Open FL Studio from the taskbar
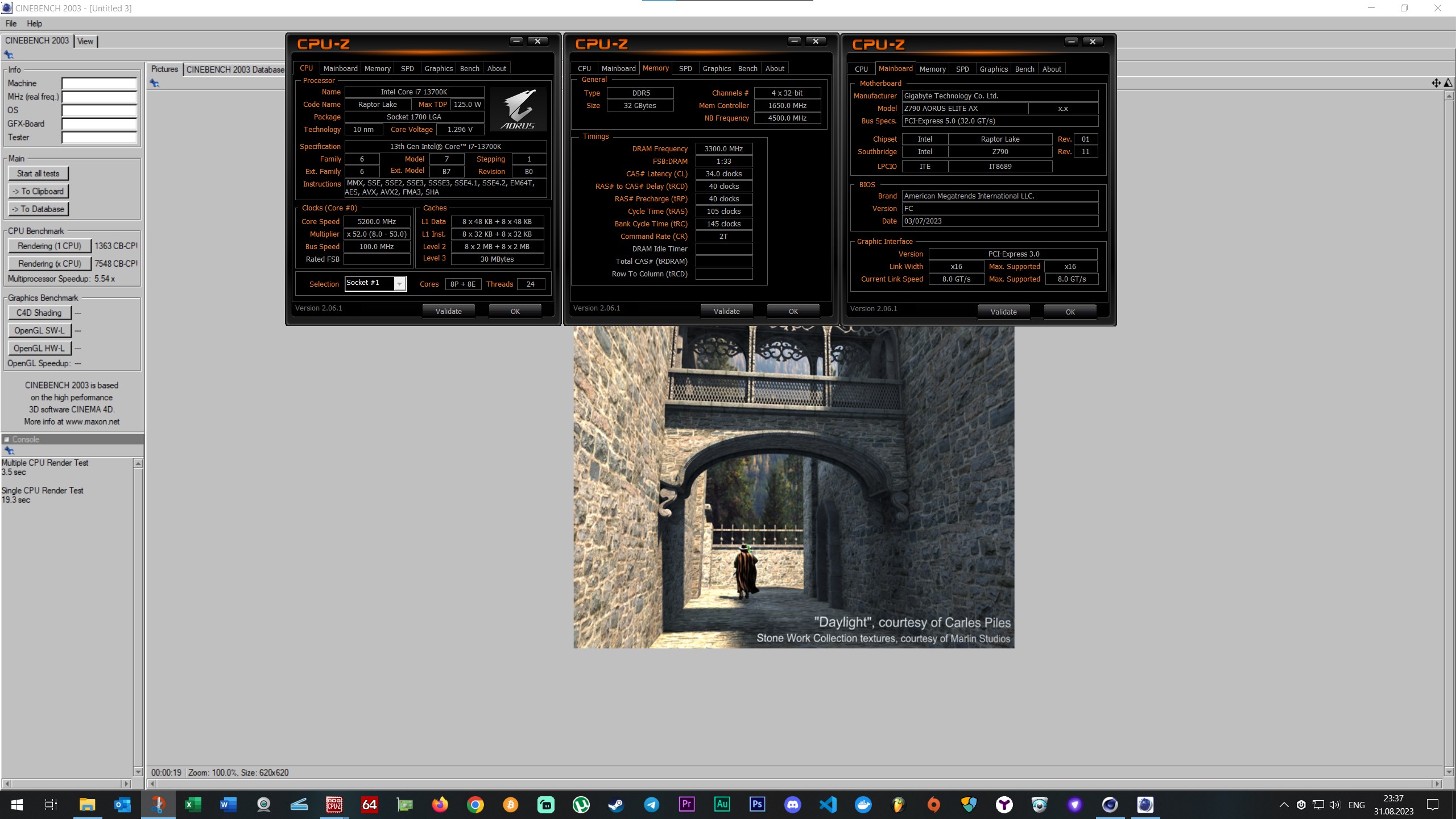Viewport: 1456px width, 819px height. pyautogui.click(x=898, y=804)
